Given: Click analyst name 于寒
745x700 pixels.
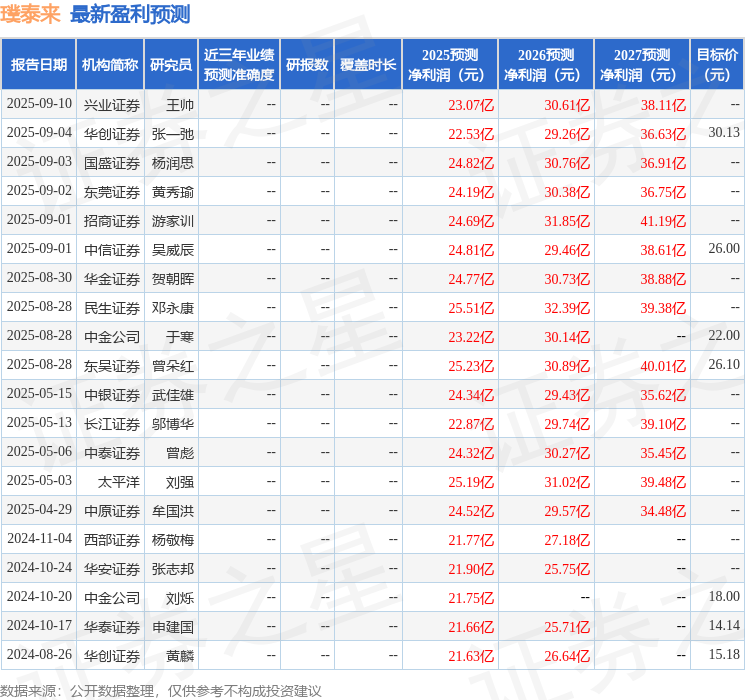Looking at the screenshot, I should [180, 337].
